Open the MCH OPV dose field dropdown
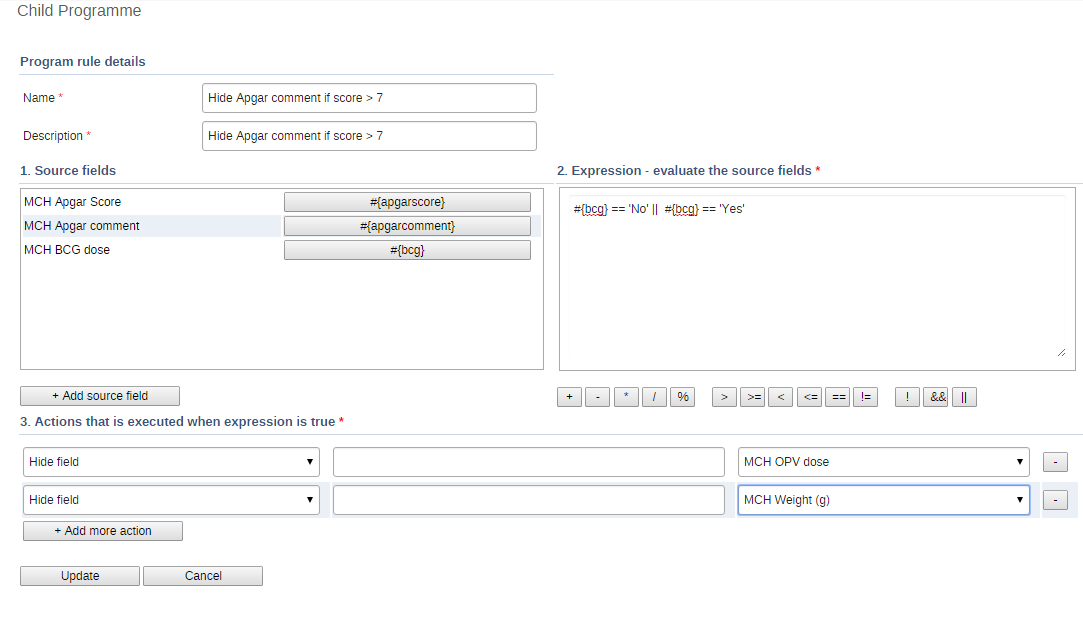 [884, 462]
